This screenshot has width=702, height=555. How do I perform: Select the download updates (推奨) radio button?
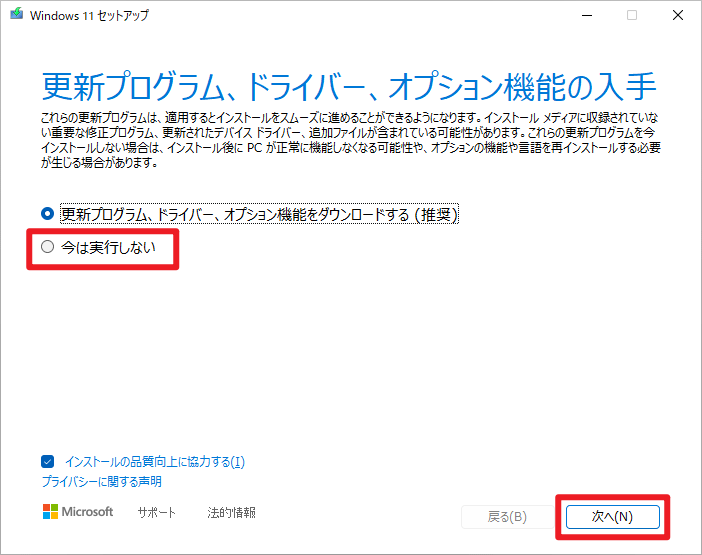coord(47,214)
